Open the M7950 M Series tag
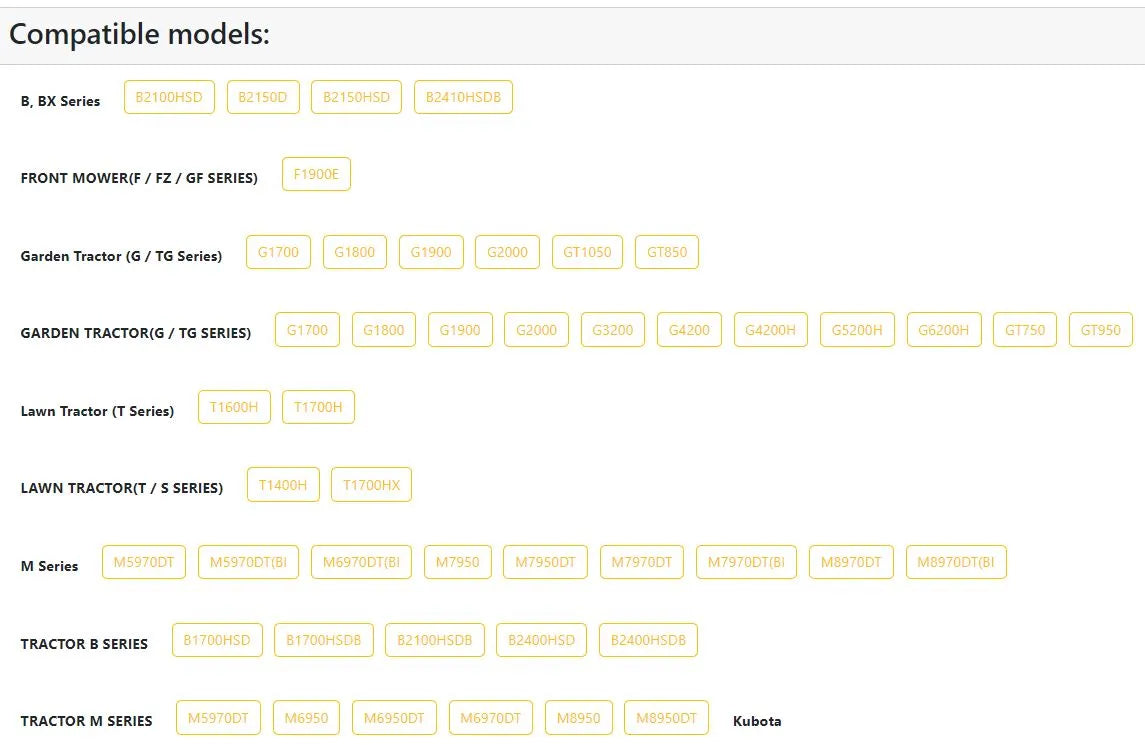Image resolution: width=1145 pixels, height=745 pixels. pos(458,562)
